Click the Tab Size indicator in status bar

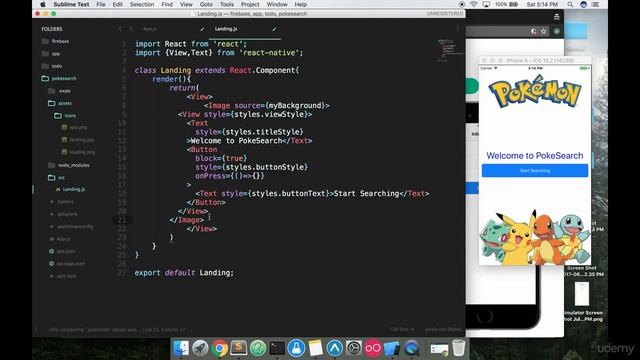402,329
